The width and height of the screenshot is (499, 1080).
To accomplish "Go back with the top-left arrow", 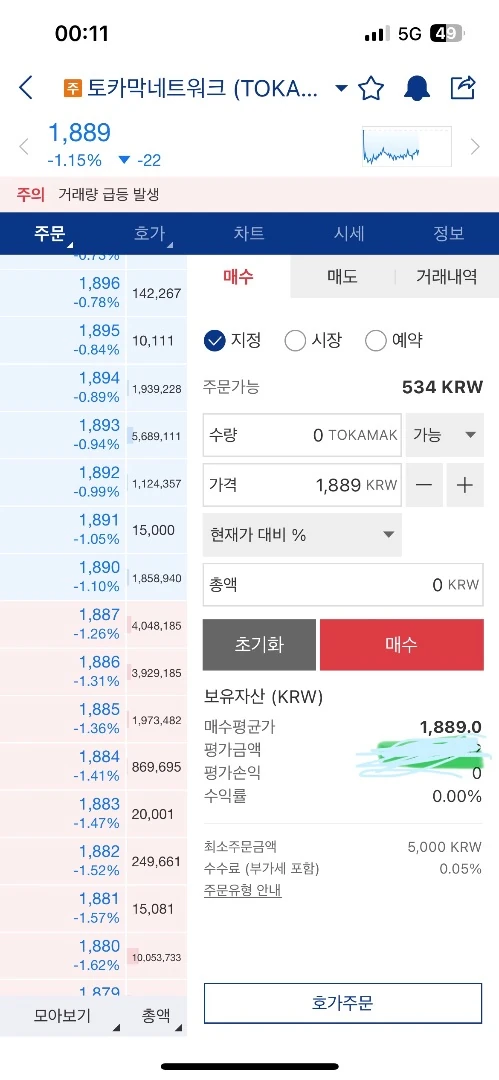I will pyautogui.click(x=26, y=88).
